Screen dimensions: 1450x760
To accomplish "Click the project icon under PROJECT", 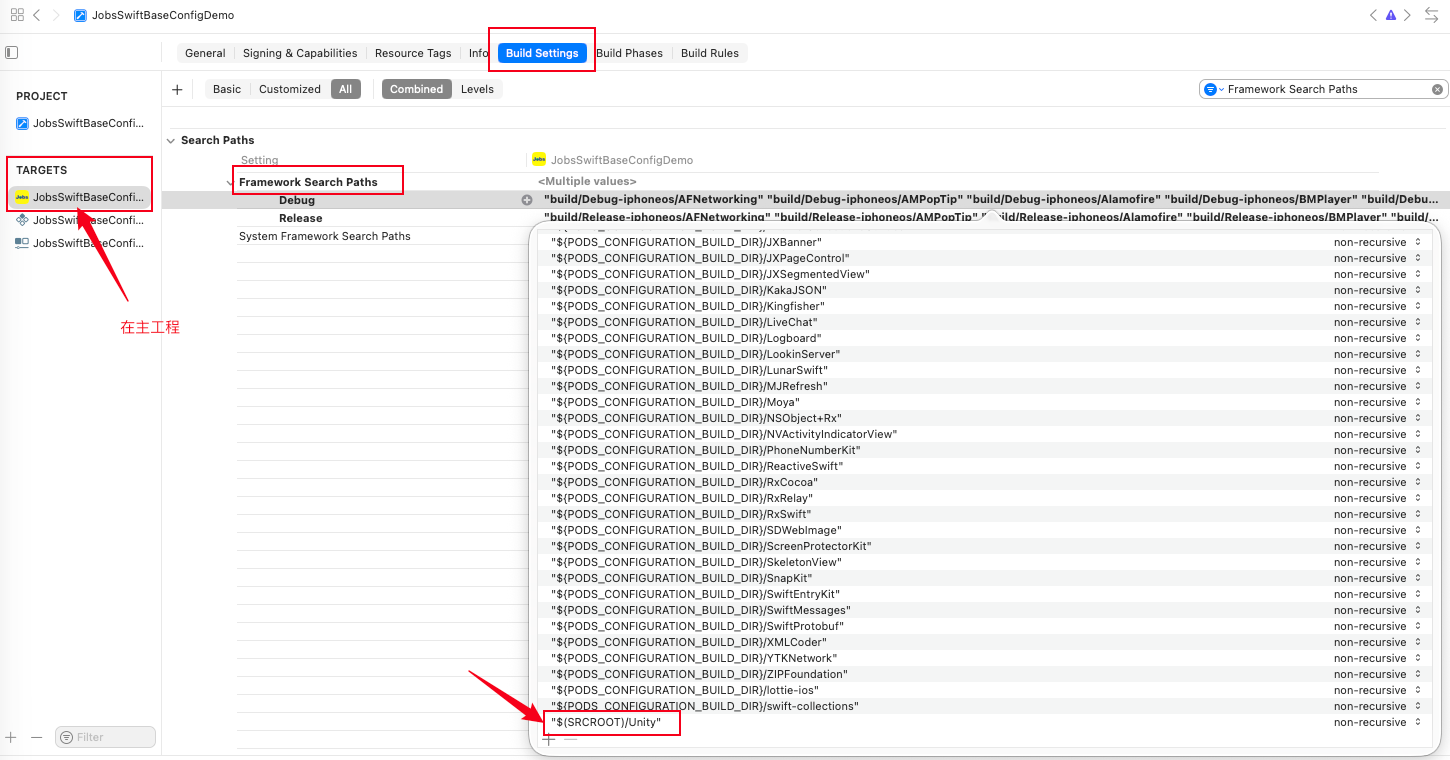I will click(22, 123).
